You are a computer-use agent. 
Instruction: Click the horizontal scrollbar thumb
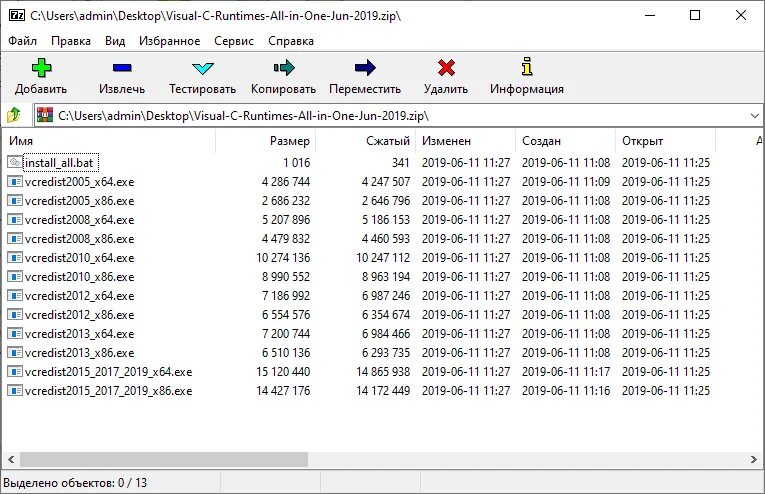(164, 459)
